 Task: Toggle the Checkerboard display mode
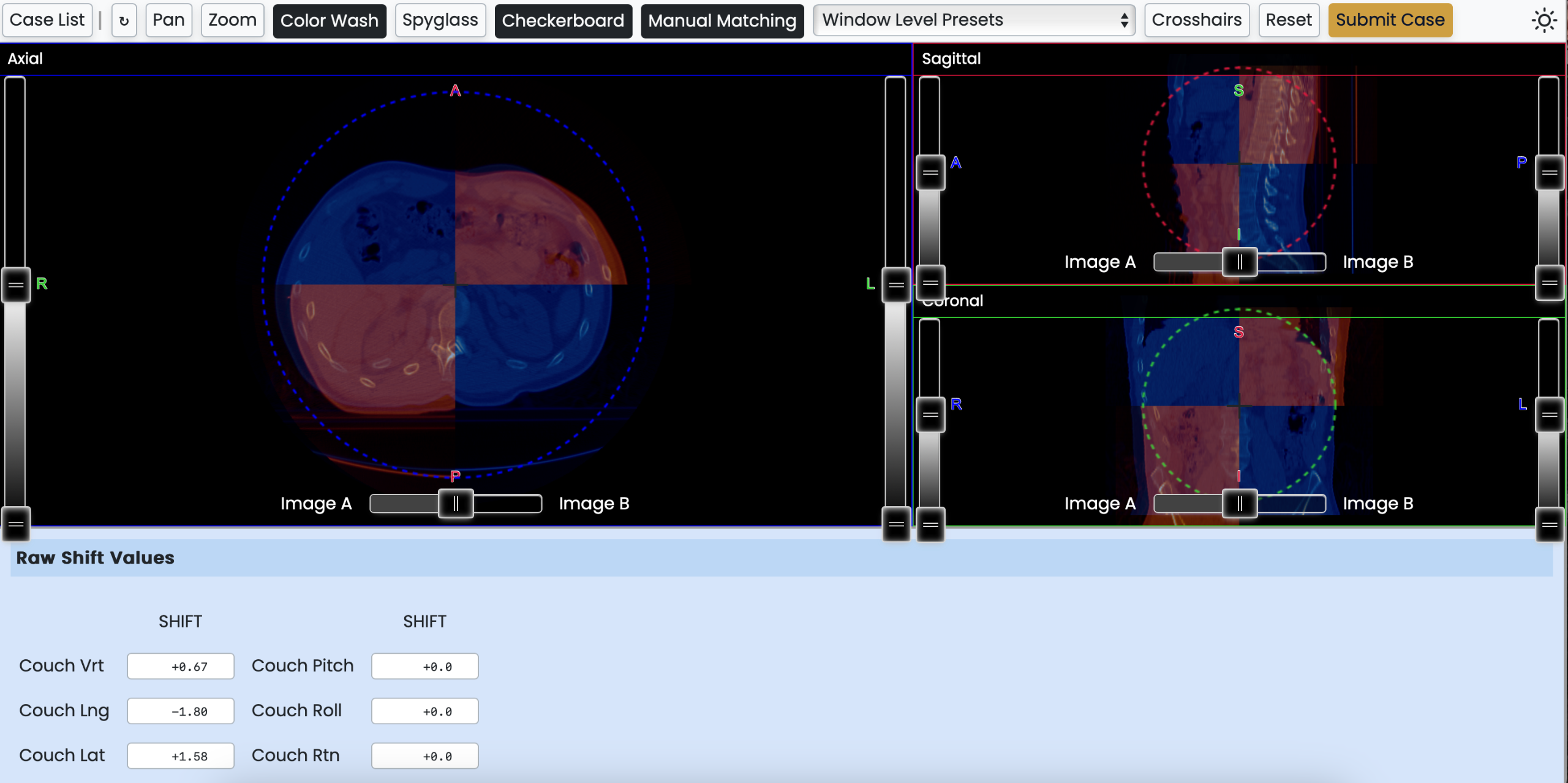tap(562, 20)
